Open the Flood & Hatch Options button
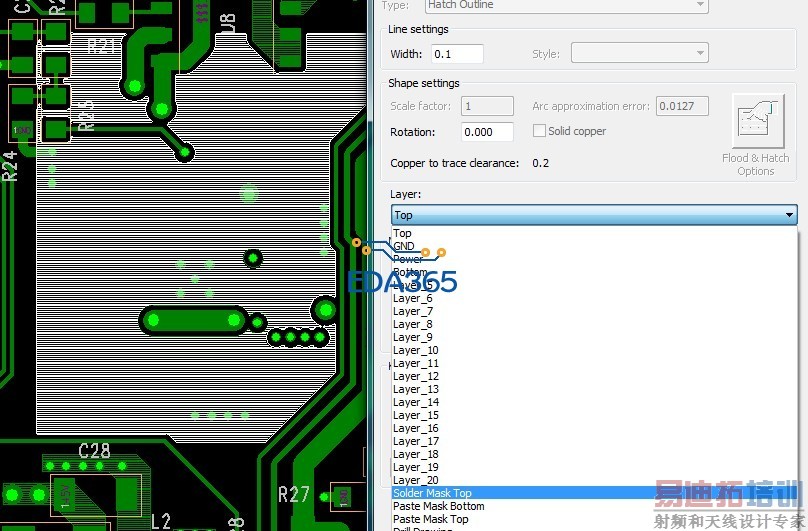The width and height of the screenshot is (808, 531). click(x=755, y=135)
